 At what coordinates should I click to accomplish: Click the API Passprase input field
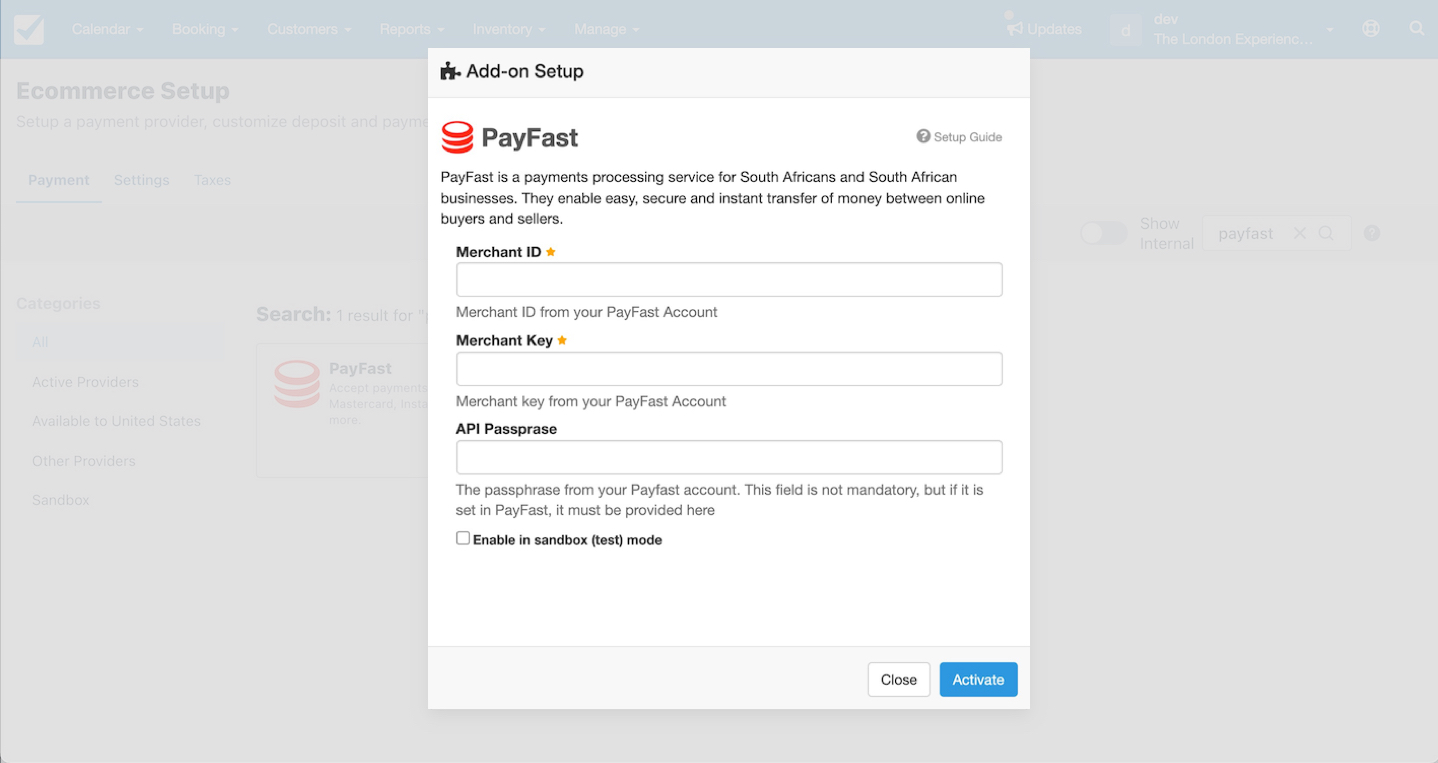(x=729, y=457)
